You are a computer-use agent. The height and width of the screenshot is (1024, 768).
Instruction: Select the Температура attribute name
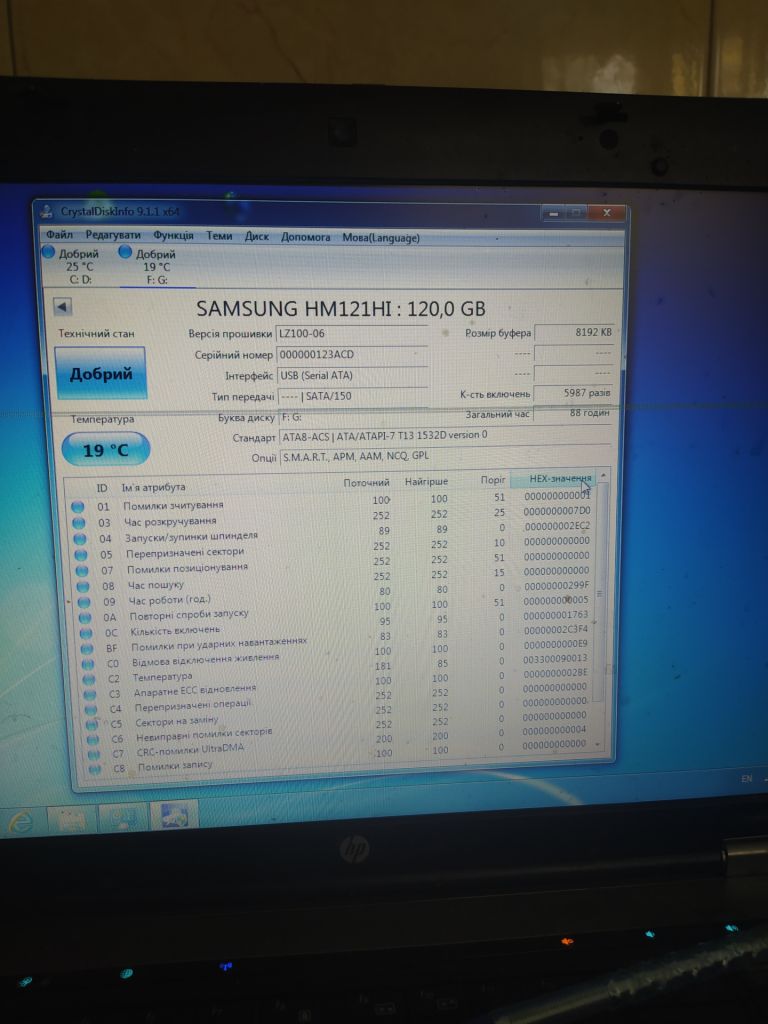click(163, 677)
